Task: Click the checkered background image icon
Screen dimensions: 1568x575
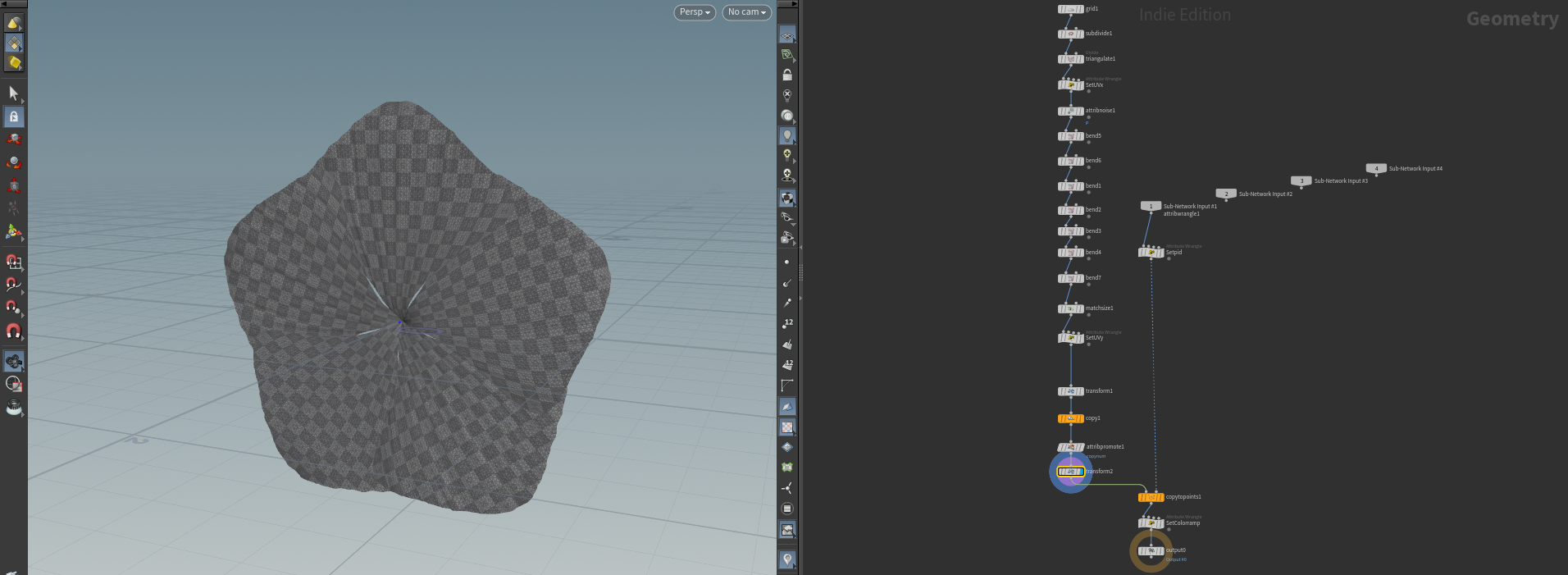Action: tap(787, 427)
